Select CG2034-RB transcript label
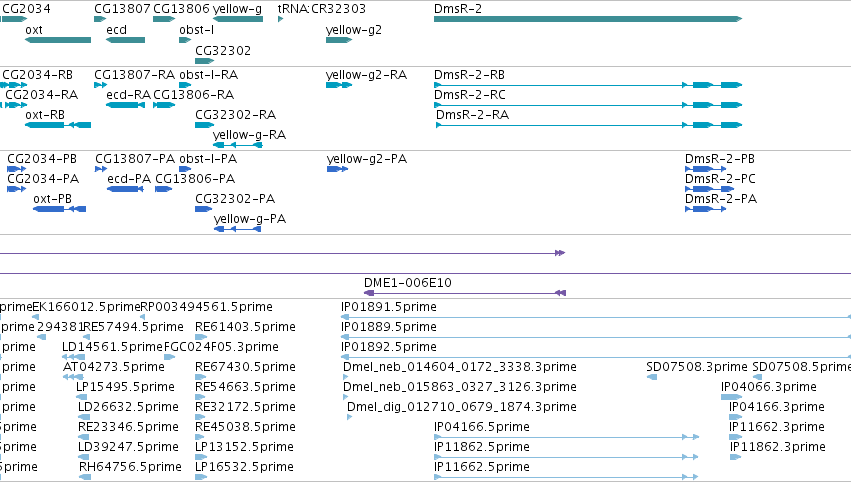Image resolution: width=851 pixels, height=482 pixels. [x=37, y=74]
